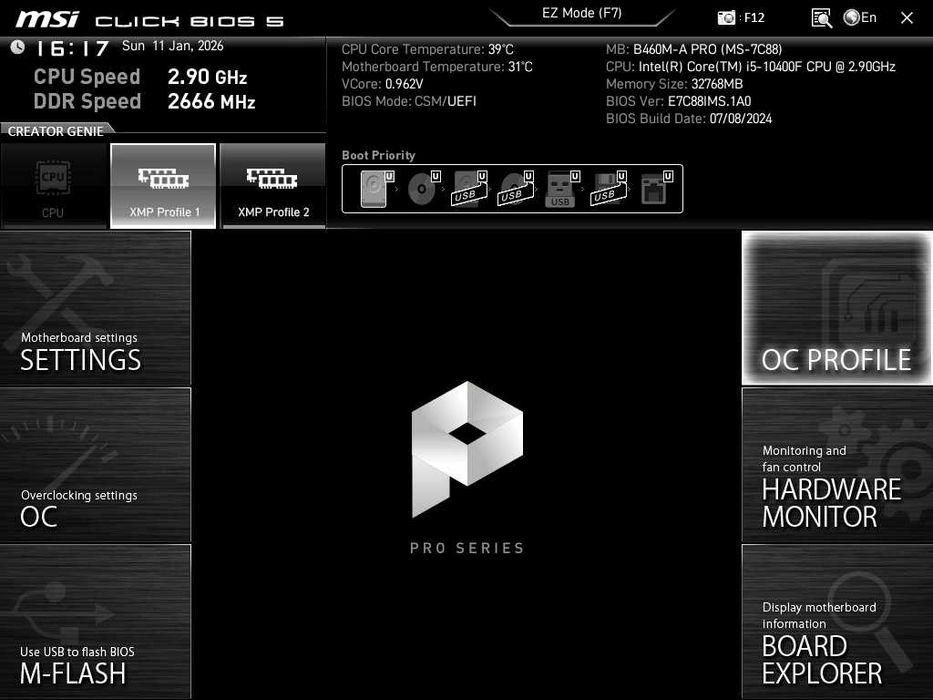This screenshot has height=700, width=933.
Task: Open the BIOS search magnifier icon
Action: [x=821, y=18]
